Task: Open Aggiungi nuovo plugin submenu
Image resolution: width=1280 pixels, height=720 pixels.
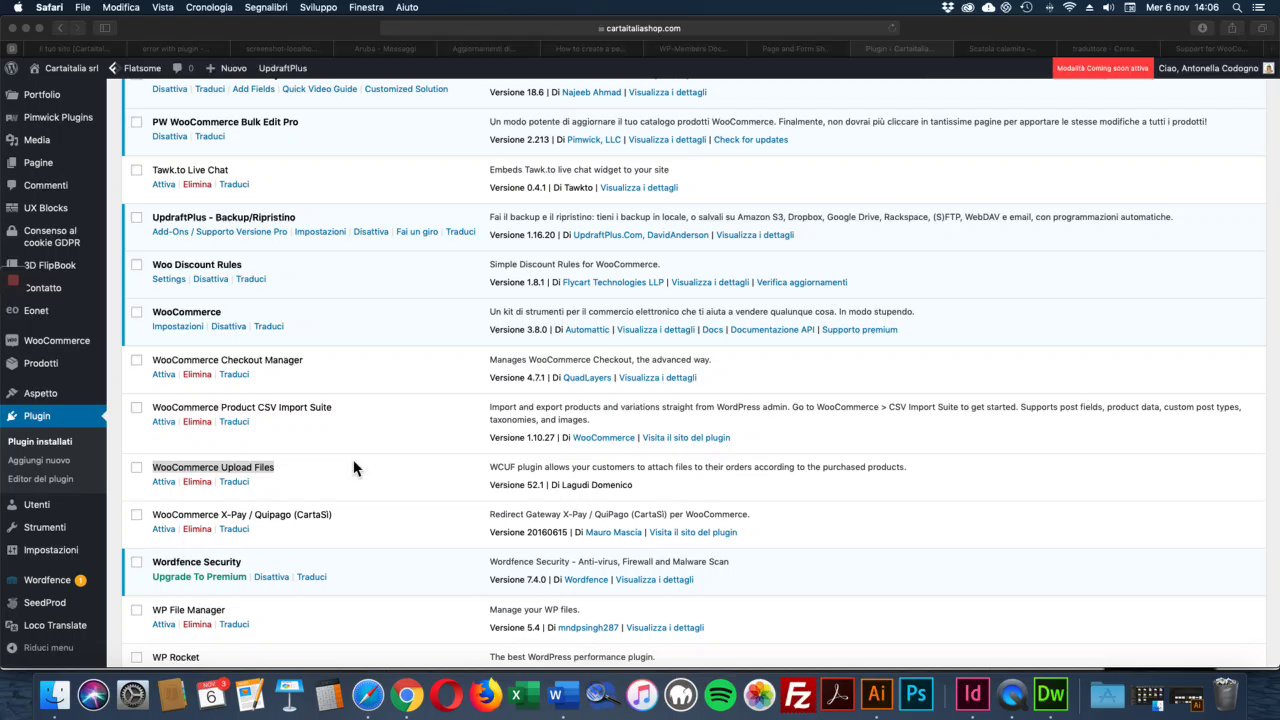Action: (39, 460)
